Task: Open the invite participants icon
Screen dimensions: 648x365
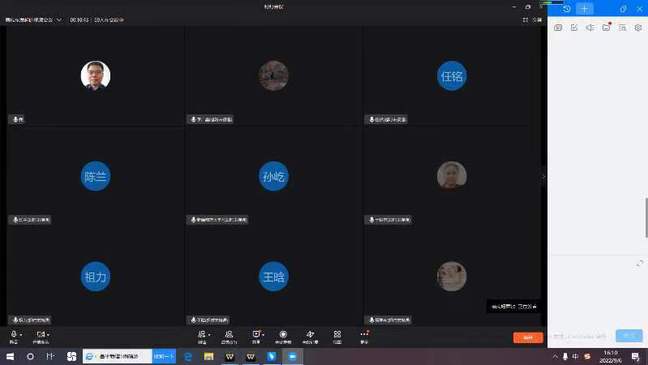Action: pos(202,336)
